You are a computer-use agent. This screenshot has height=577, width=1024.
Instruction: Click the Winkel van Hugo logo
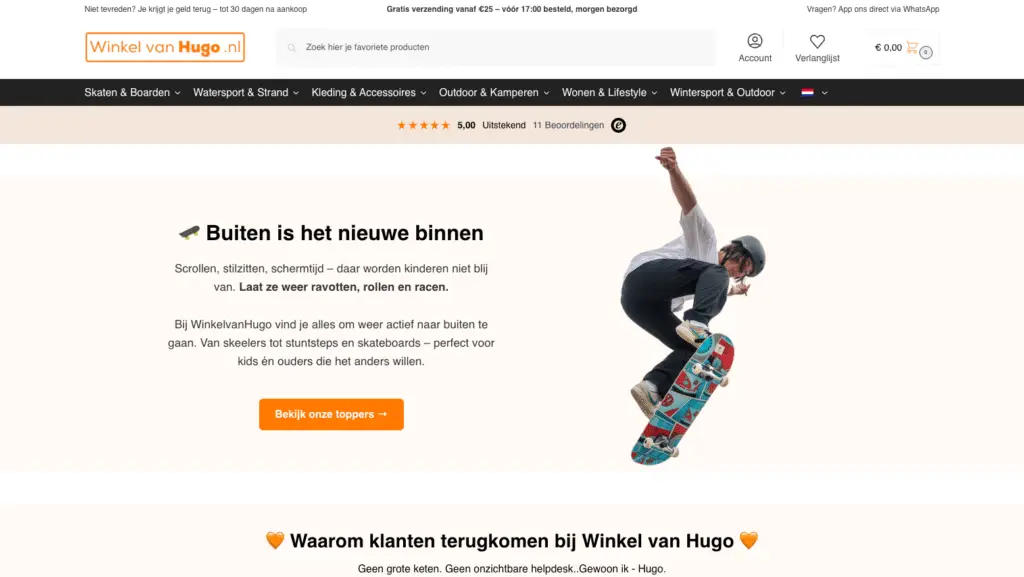pos(165,47)
